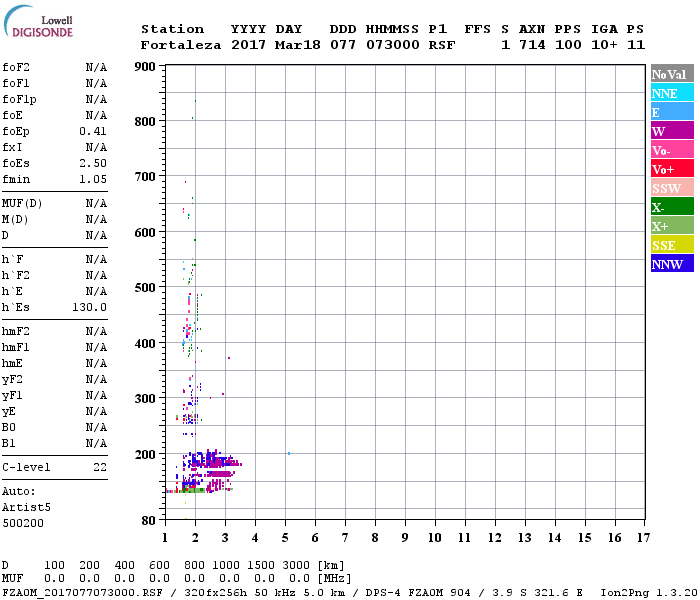The image size is (700, 600).
Task: Select the dark green X- legend swatch
Action: click(672, 207)
